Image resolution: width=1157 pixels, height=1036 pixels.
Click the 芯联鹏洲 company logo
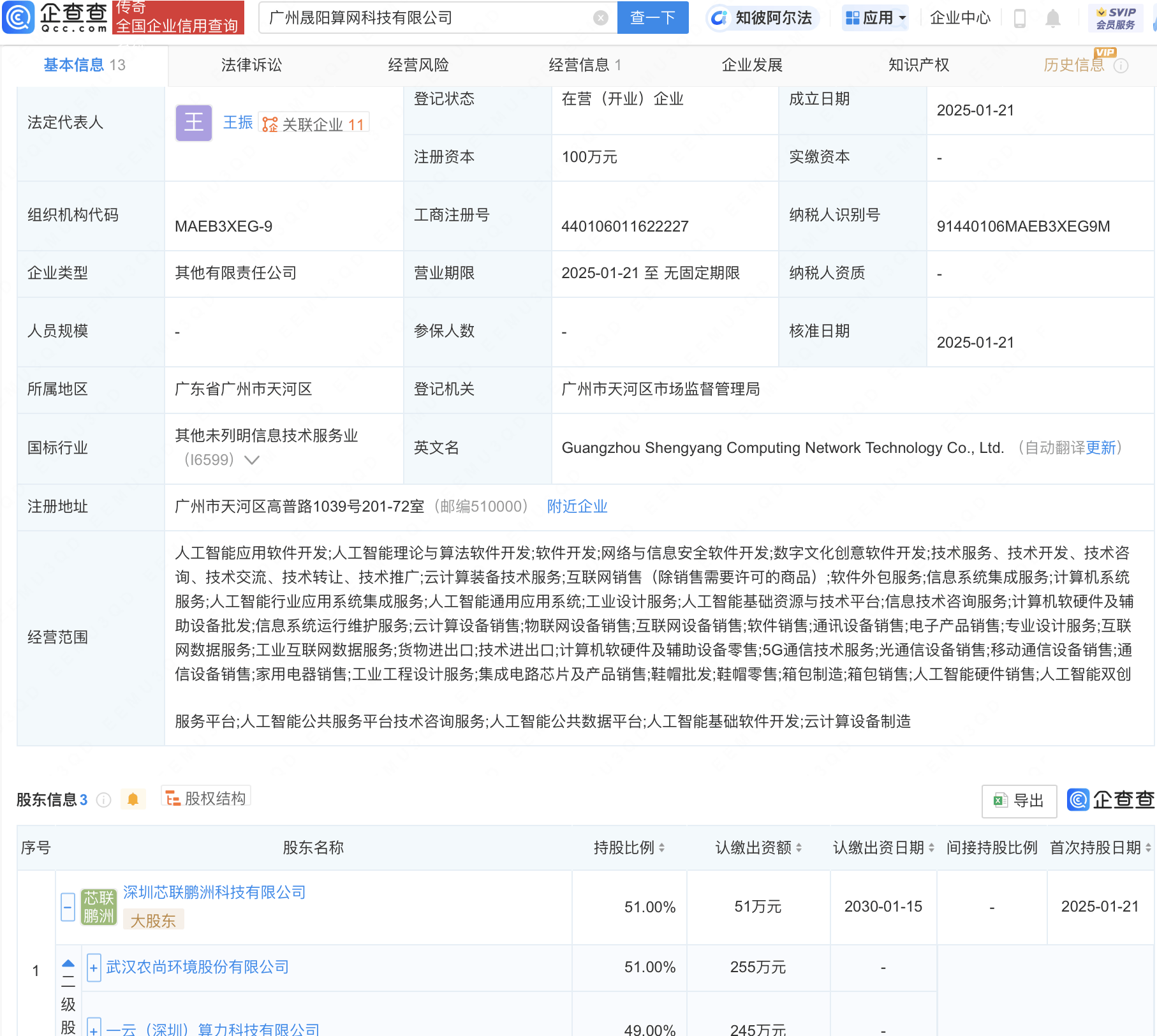click(x=99, y=907)
